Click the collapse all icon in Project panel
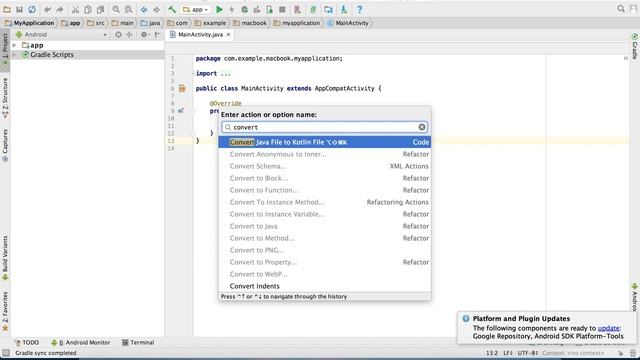This screenshot has width=640, height=360. pyautogui.click(x=129, y=35)
